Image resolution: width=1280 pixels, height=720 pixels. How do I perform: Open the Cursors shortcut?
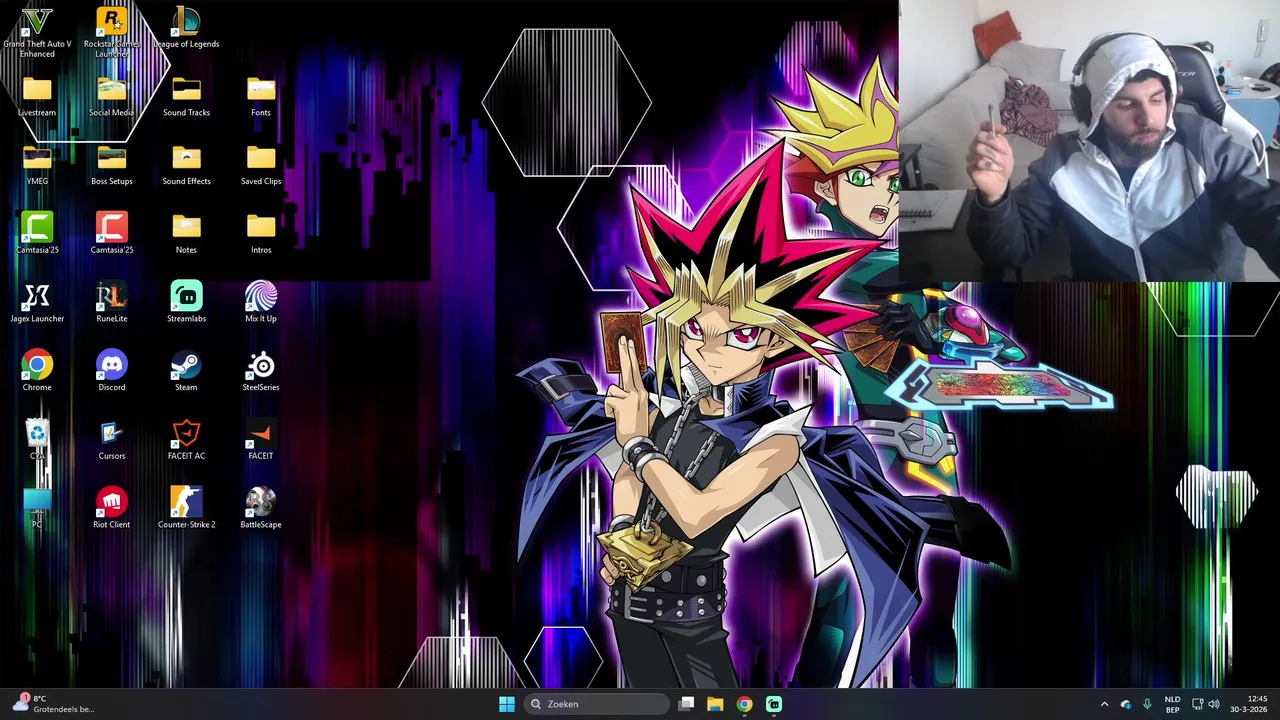tap(111, 440)
